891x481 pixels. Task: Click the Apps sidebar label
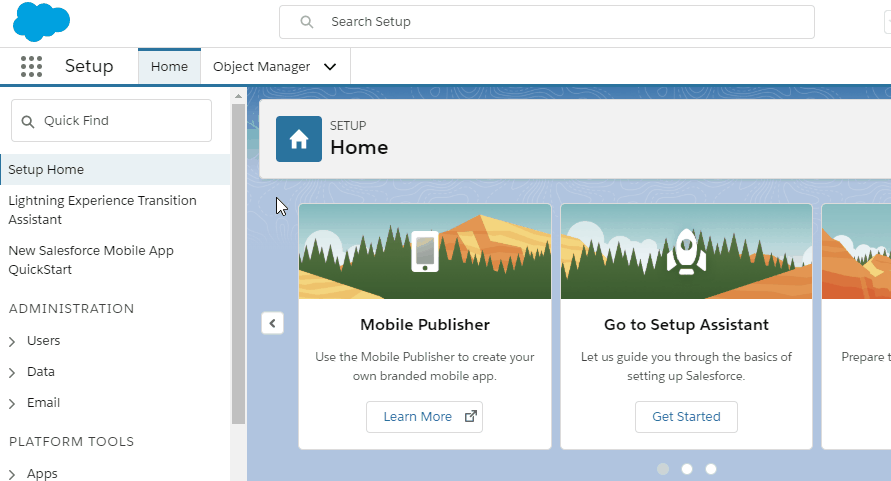42,474
